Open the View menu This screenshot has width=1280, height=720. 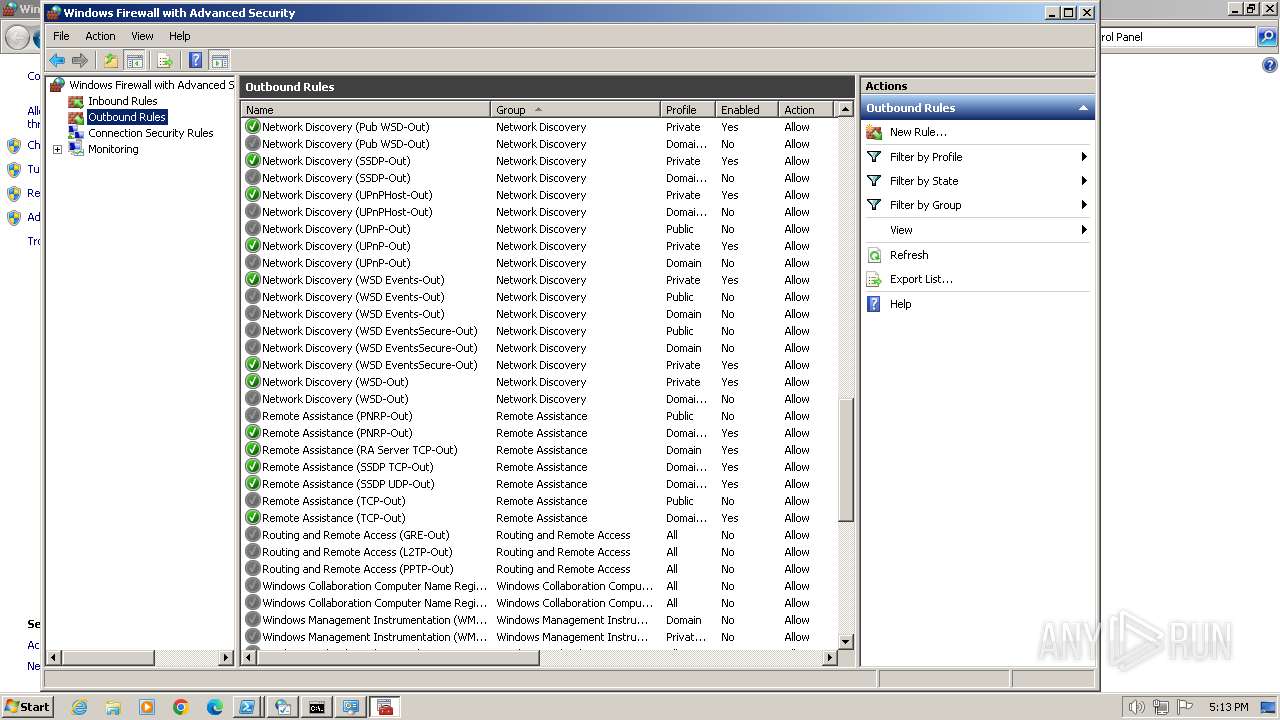pyautogui.click(x=142, y=36)
